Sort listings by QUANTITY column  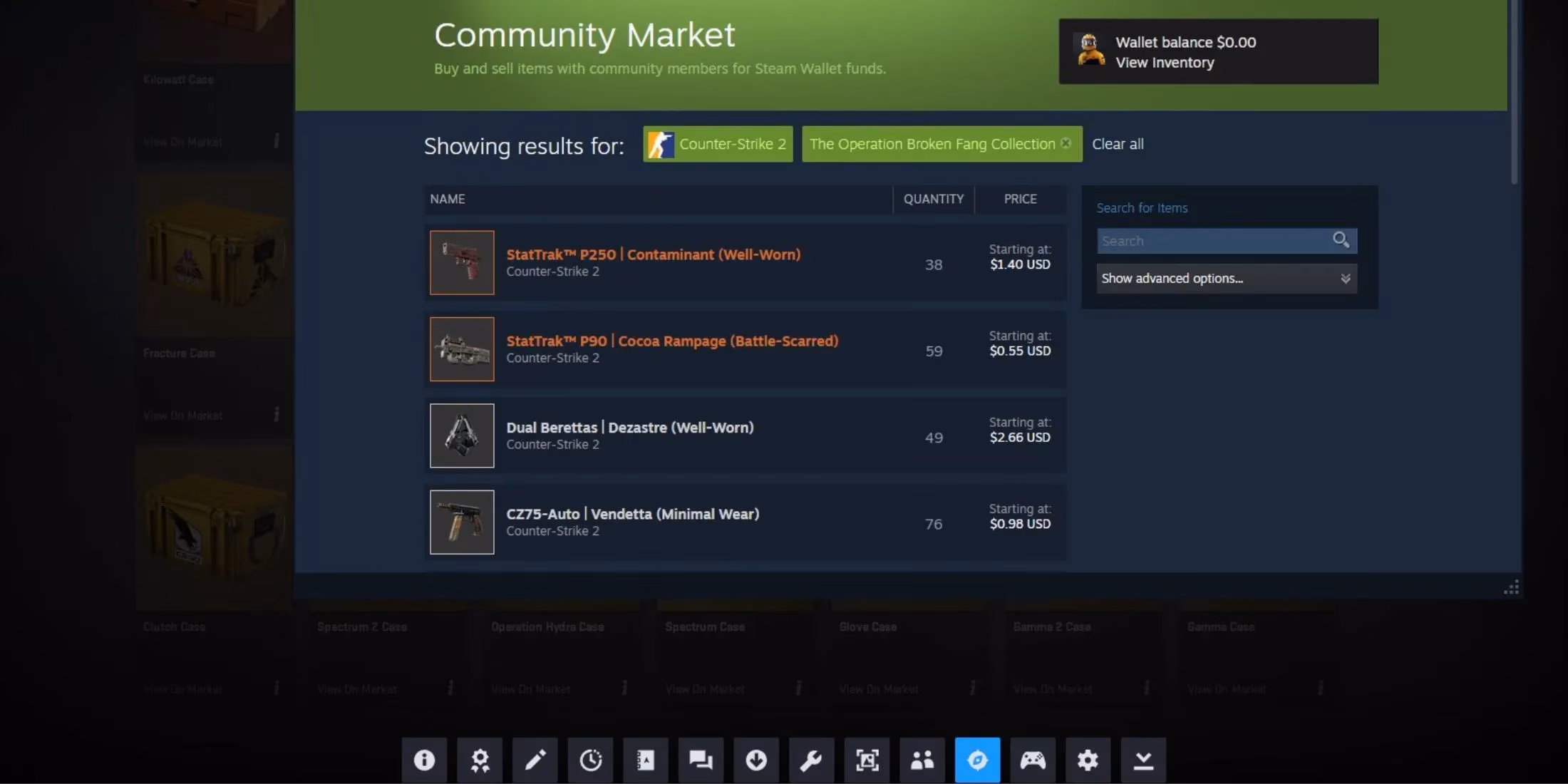point(934,199)
